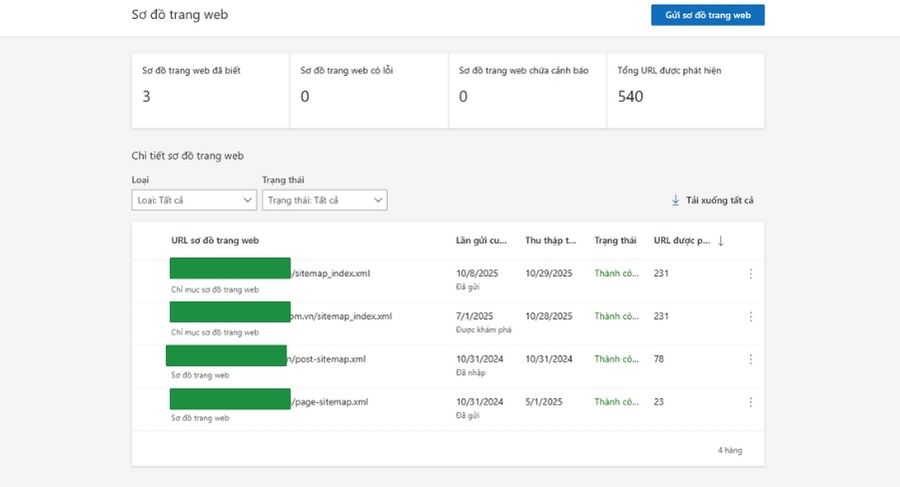
Task: Select the 'Sơ đồ trang web có lỗi' card
Action: coord(369,91)
